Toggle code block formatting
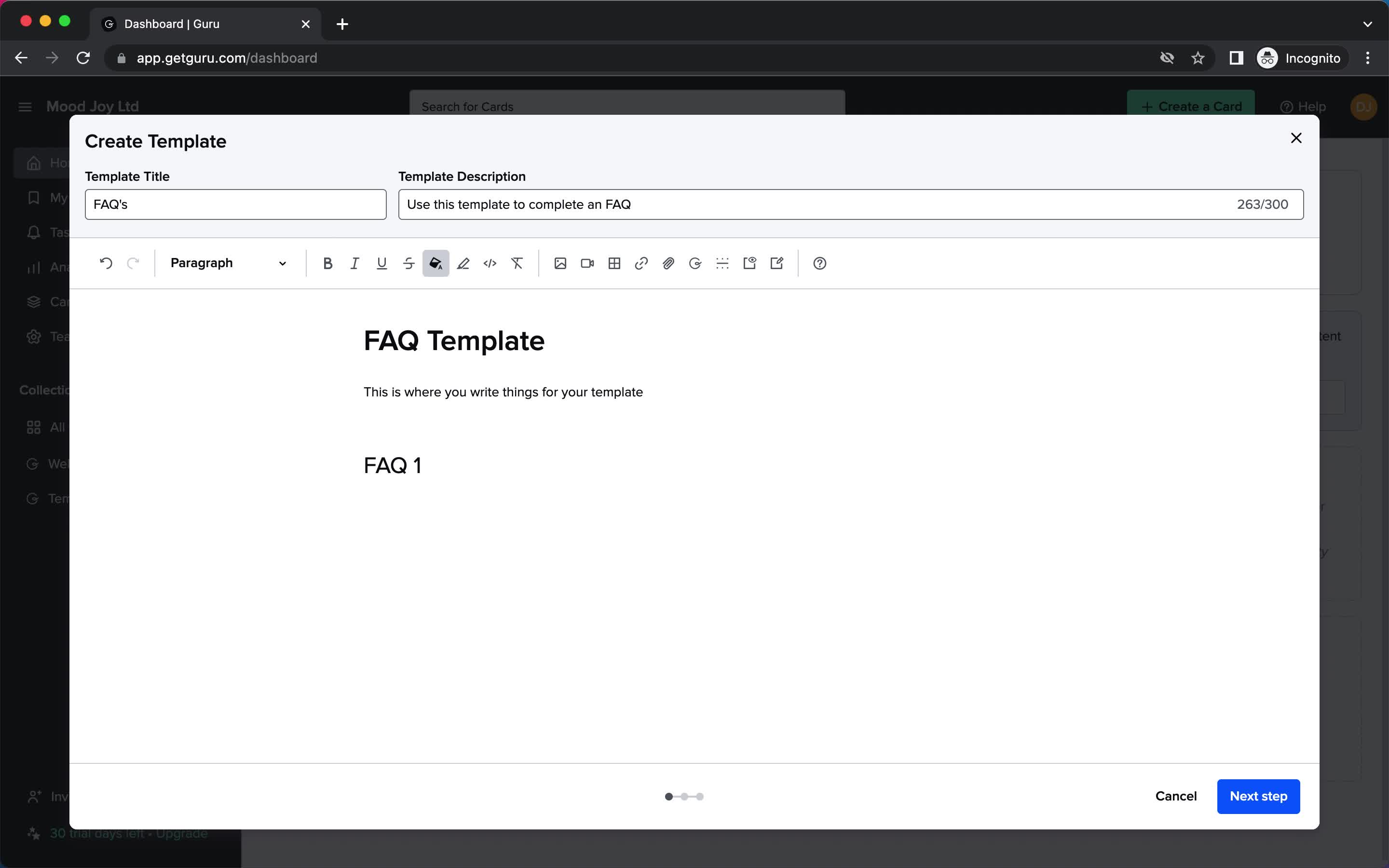This screenshot has height=868, width=1389. pyautogui.click(x=489, y=263)
